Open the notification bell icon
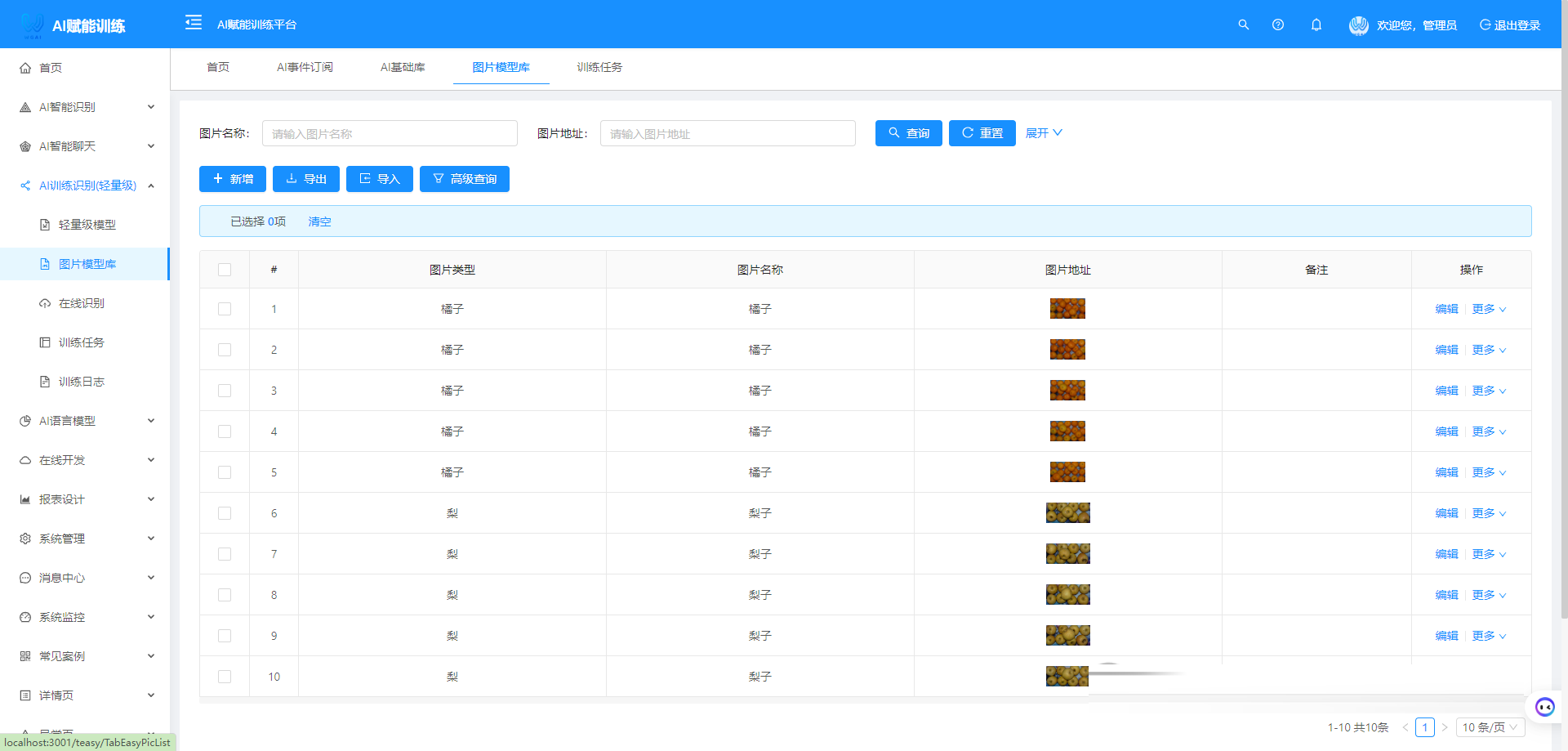This screenshot has height=751, width=1568. [1316, 25]
